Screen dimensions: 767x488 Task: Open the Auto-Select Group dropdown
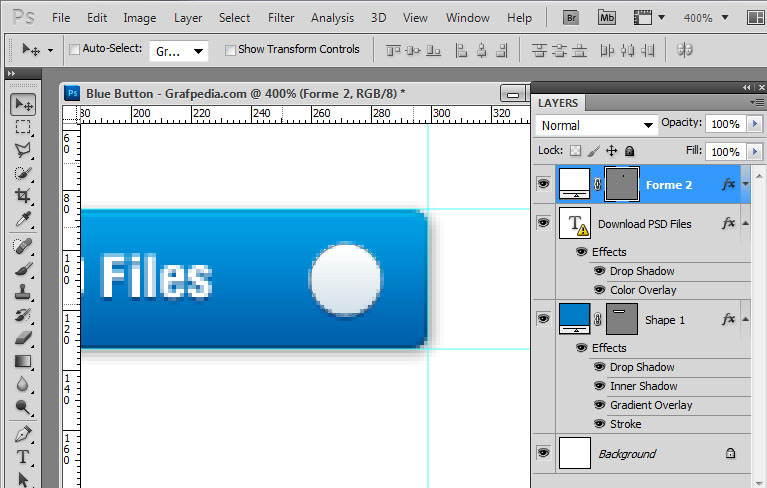179,51
